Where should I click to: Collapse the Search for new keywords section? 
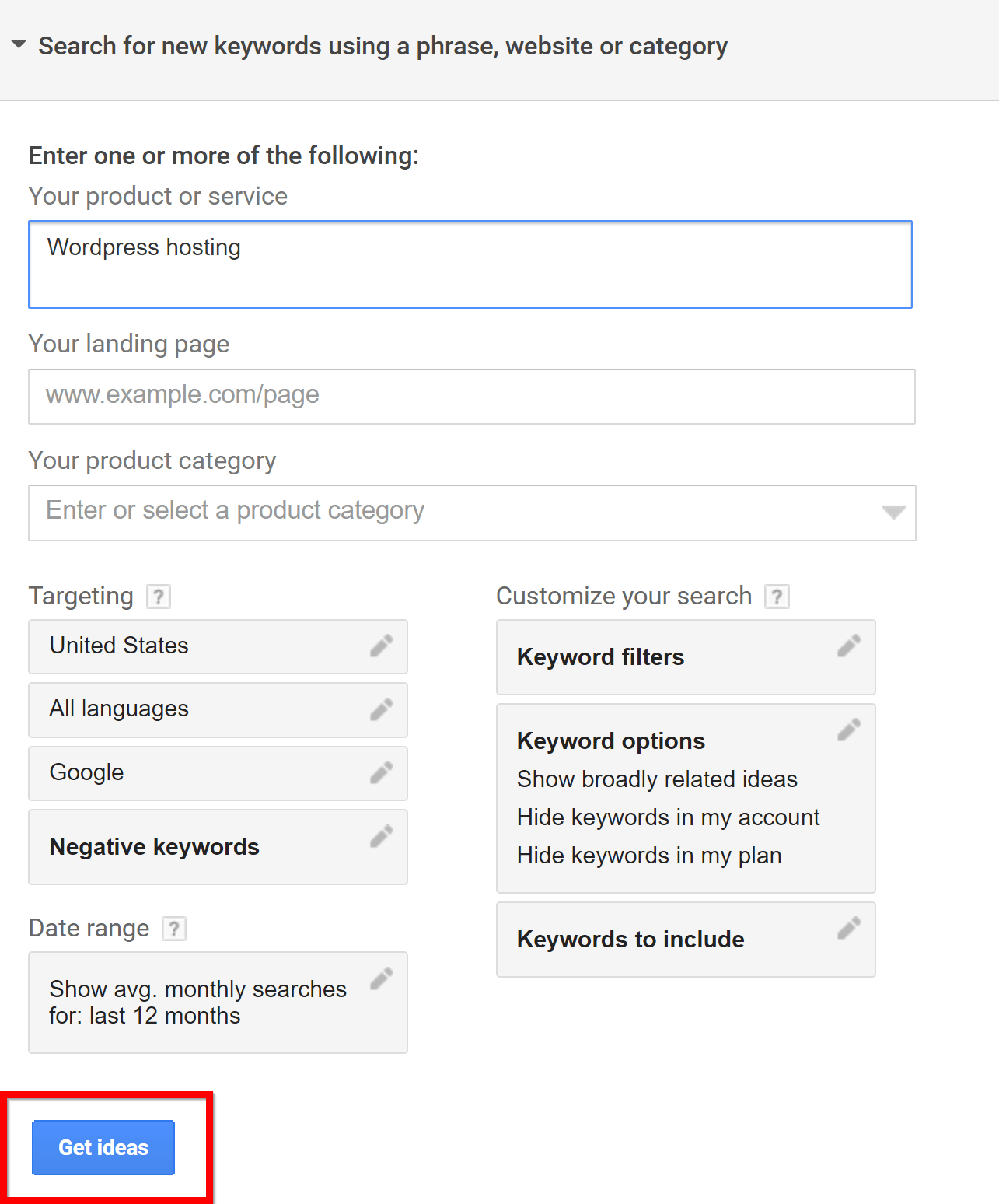click(x=19, y=45)
